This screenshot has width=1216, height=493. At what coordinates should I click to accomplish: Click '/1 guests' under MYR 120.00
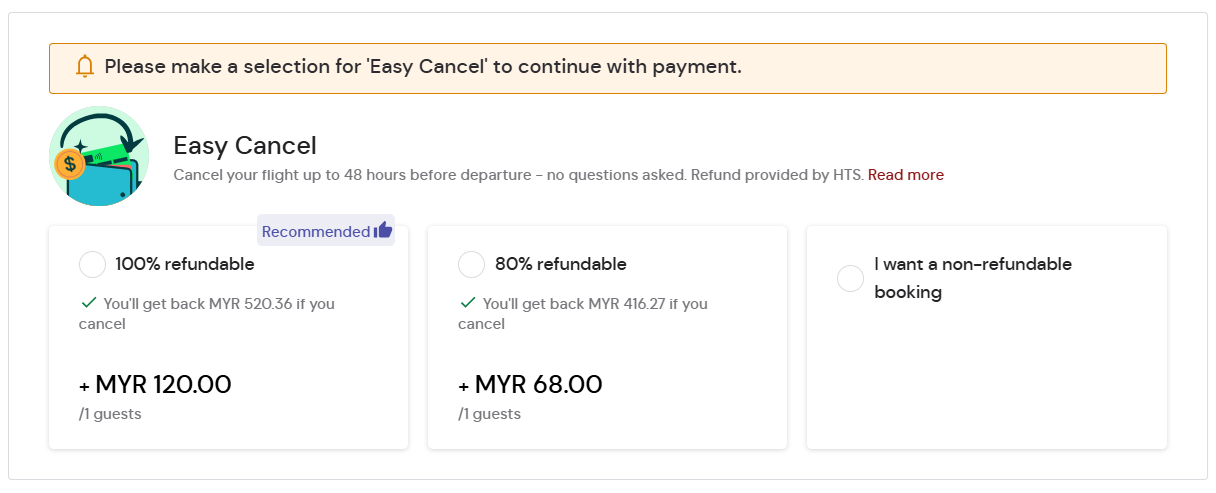click(110, 414)
